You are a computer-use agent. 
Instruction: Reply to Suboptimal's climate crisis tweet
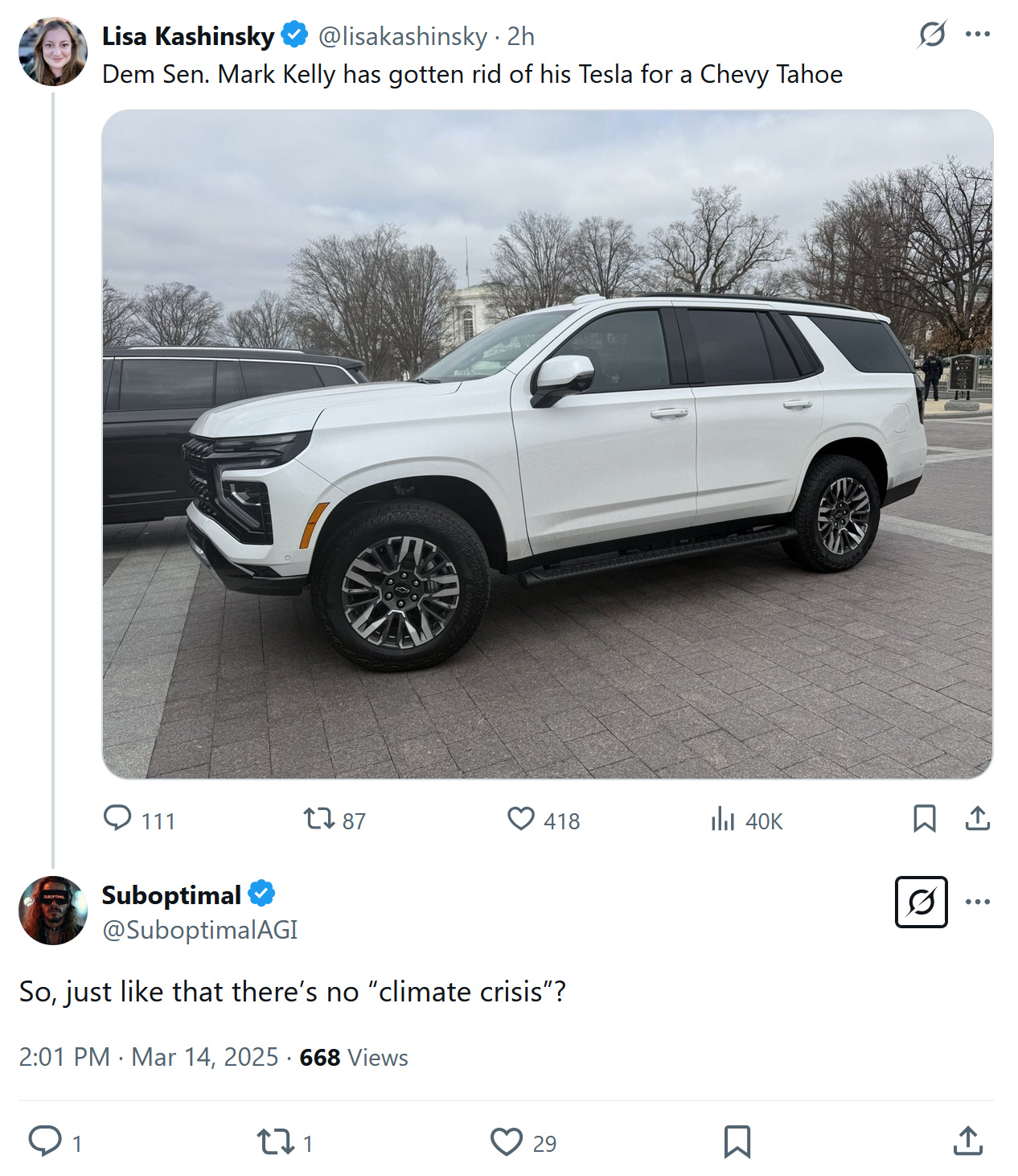point(45,1141)
